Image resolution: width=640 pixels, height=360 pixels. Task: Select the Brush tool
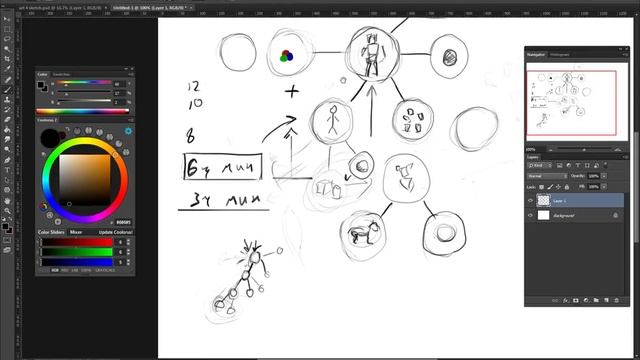[7, 90]
